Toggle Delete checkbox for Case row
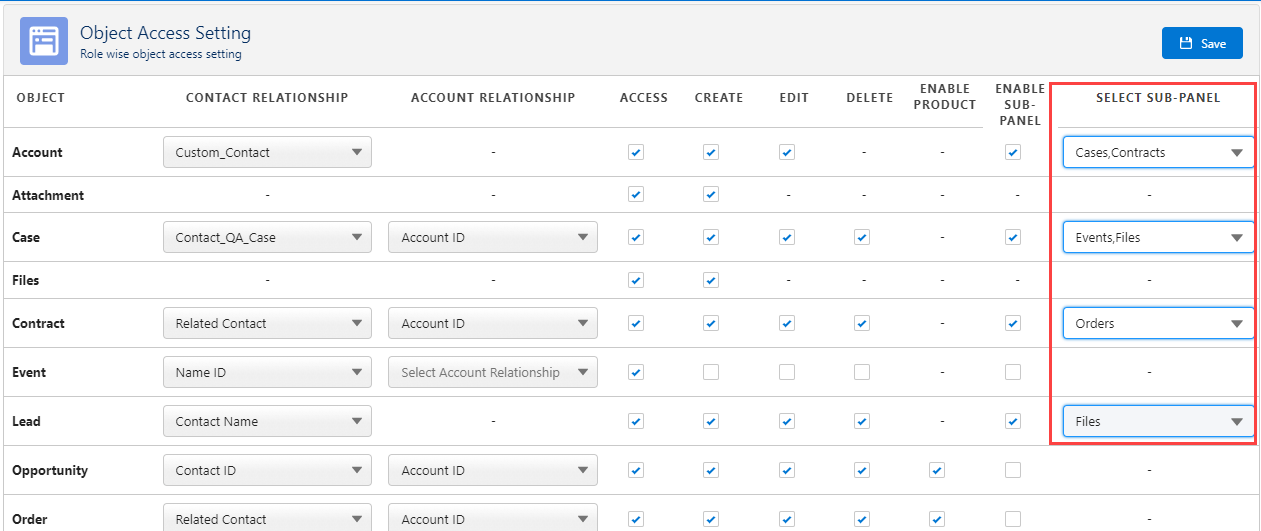The height and width of the screenshot is (531, 1261). pos(862,238)
